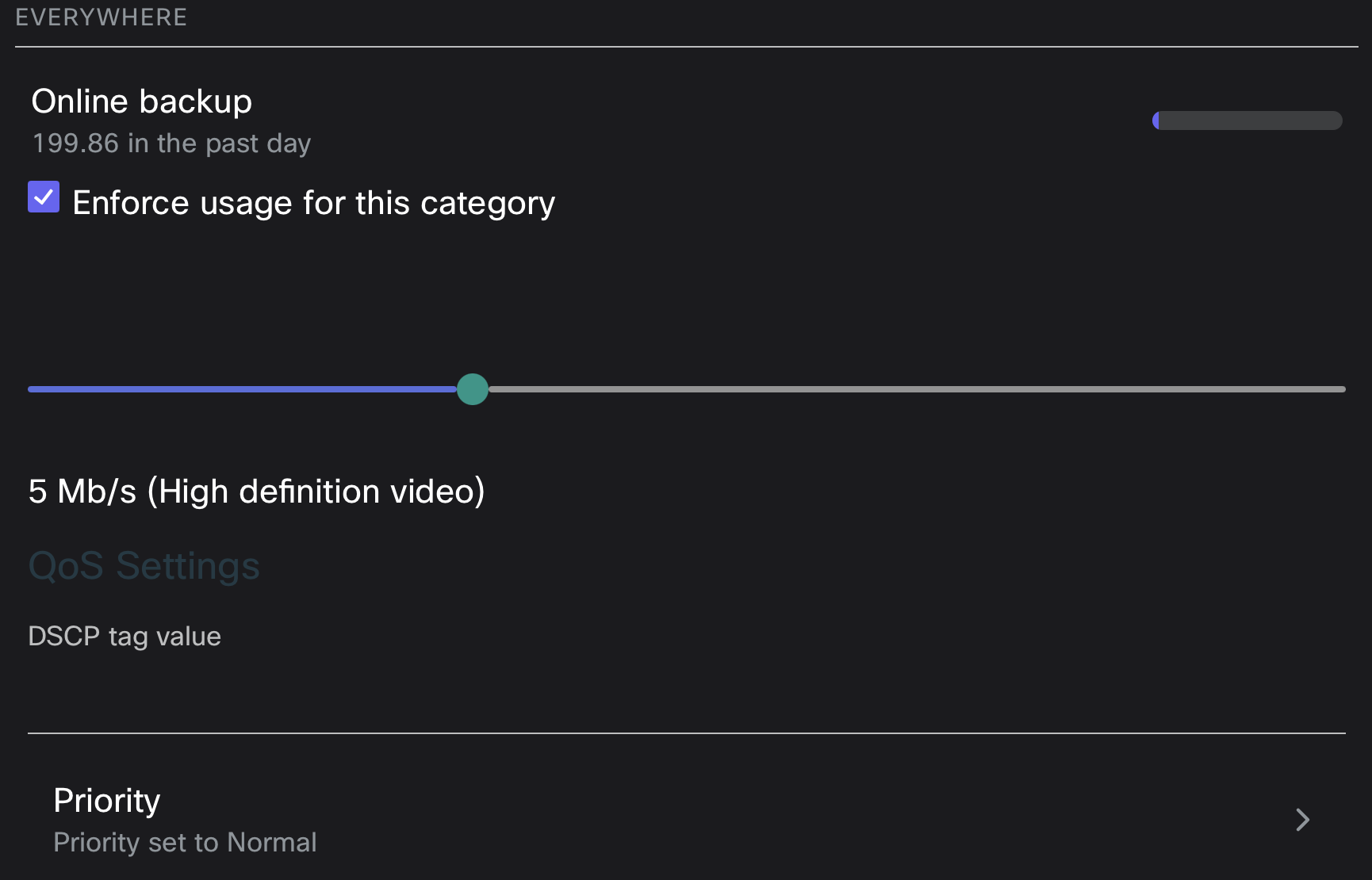The width and height of the screenshot is (1372, 880).
Task: Click the divider line above Priority
Action: click(x=686, y=733)
